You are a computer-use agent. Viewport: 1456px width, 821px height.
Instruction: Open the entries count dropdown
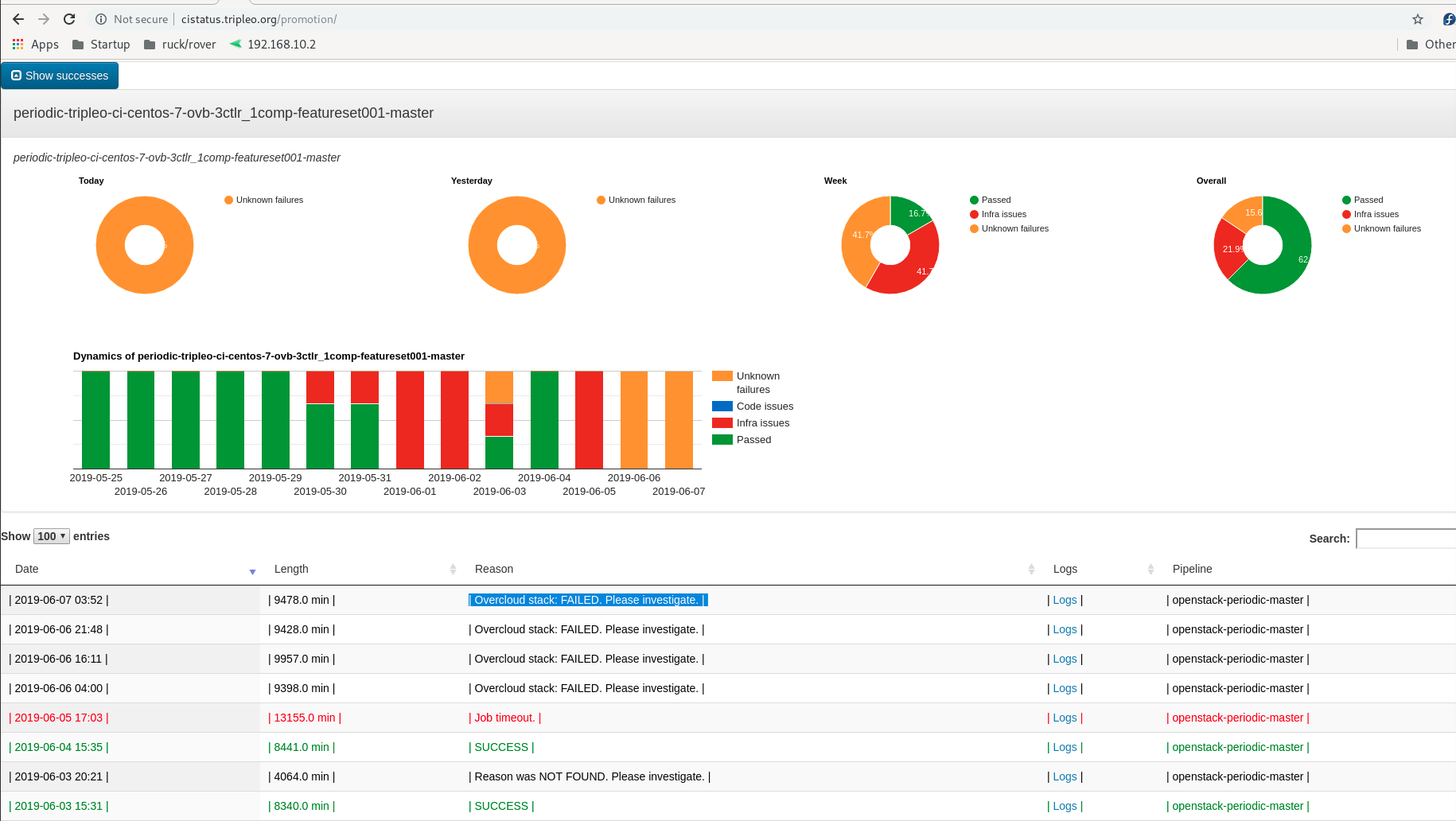pyautogui.click(x=52, y=536)
